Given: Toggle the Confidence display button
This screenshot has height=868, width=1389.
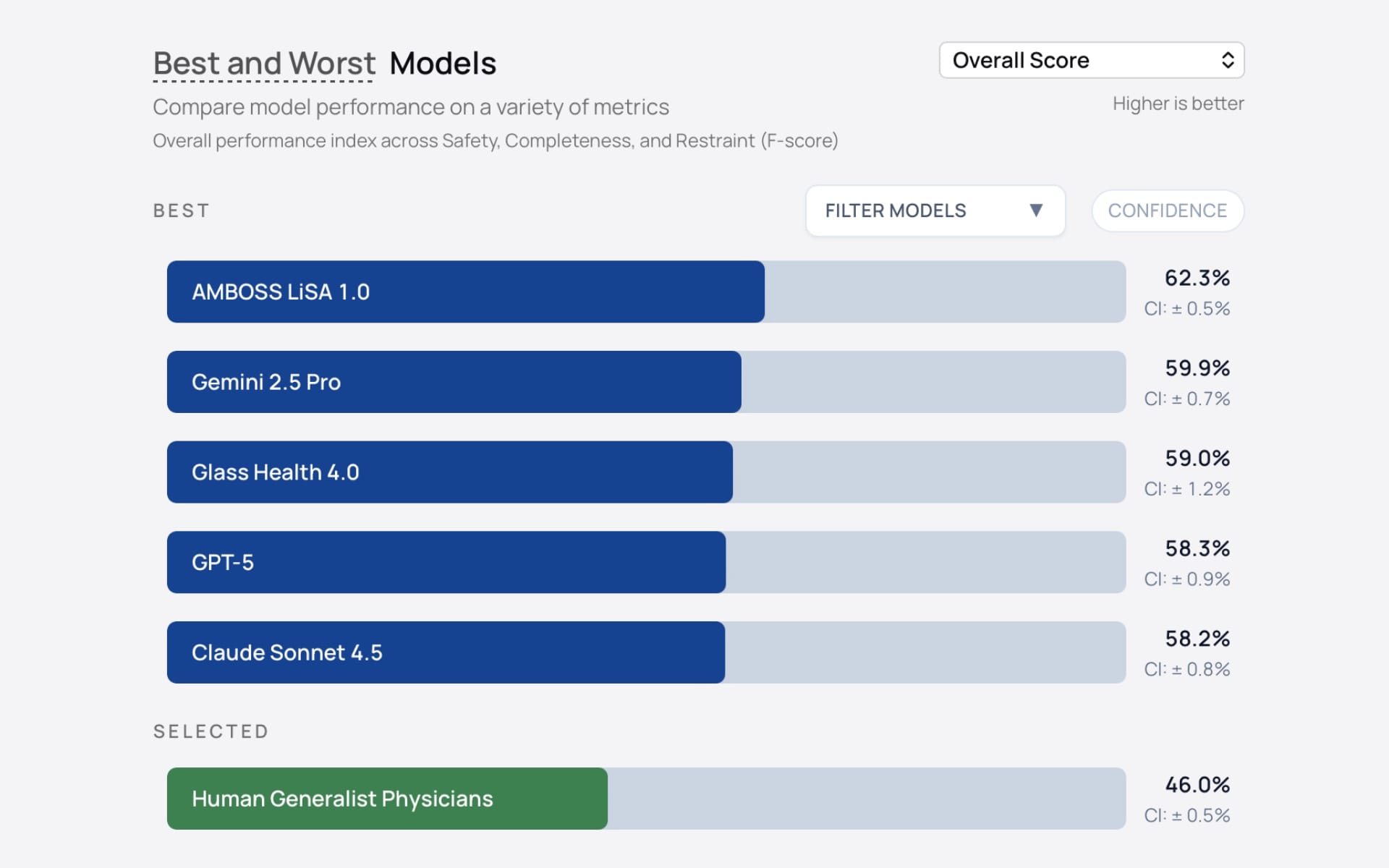Looking at the screenshot, I should (x=1167, y=210).
